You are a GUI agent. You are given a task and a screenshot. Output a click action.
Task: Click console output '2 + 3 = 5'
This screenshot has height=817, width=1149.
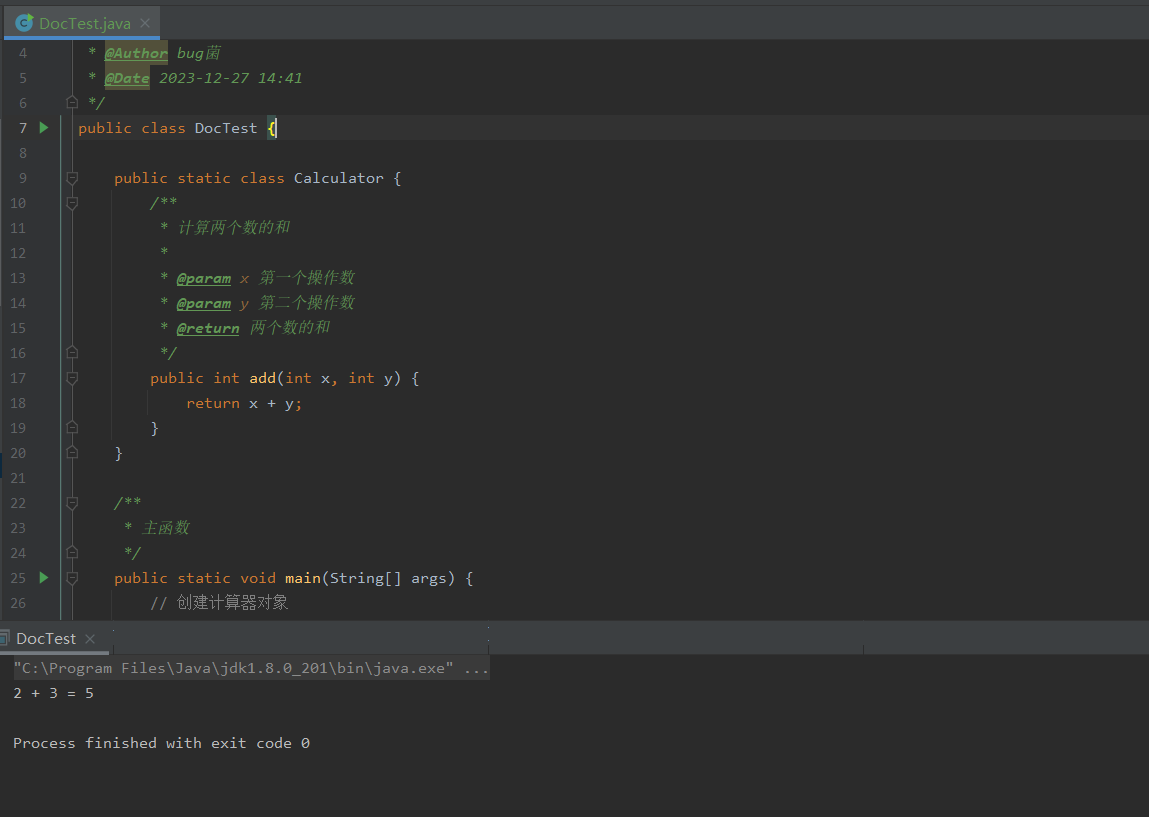tap(53, 693)
